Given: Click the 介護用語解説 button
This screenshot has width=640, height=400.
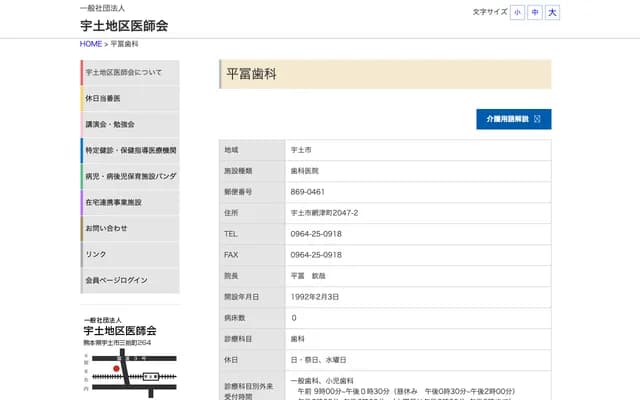Looking at the screenshot, I should pos(513,119).
